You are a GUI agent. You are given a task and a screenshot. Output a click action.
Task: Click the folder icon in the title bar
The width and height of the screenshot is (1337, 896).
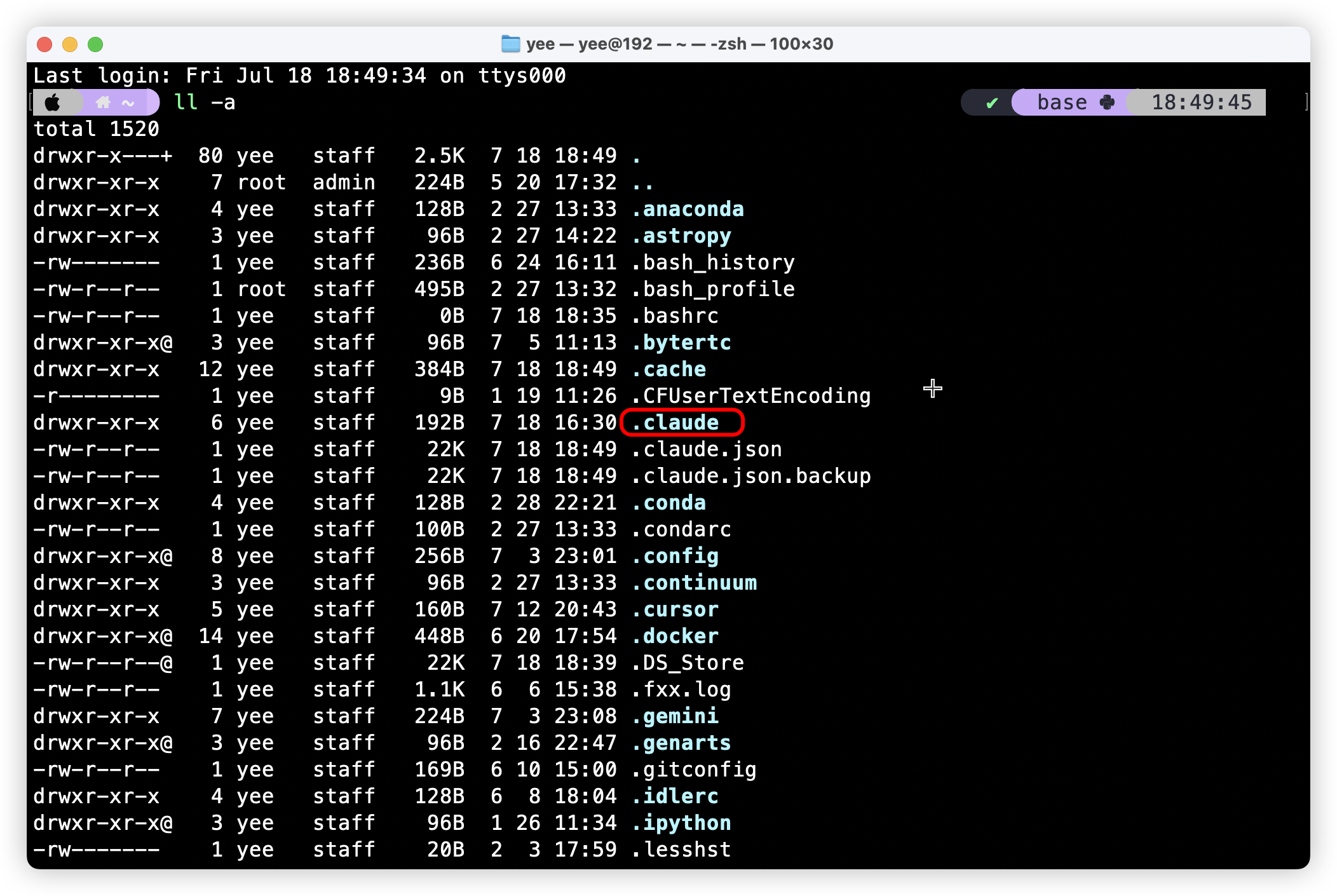point(510,44)
